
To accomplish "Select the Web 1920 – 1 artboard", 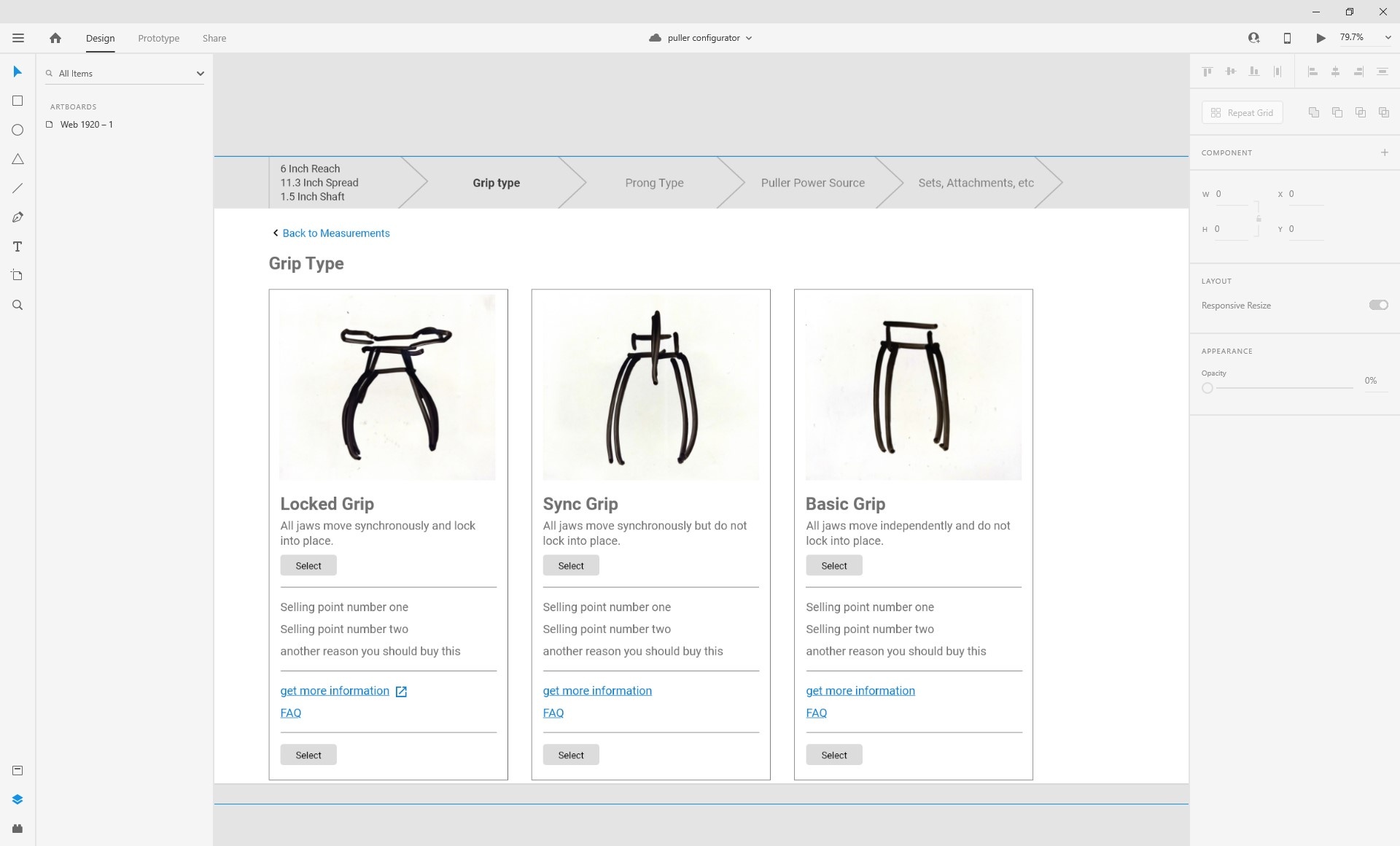I will pyautogui.click(x=86, y=125).
